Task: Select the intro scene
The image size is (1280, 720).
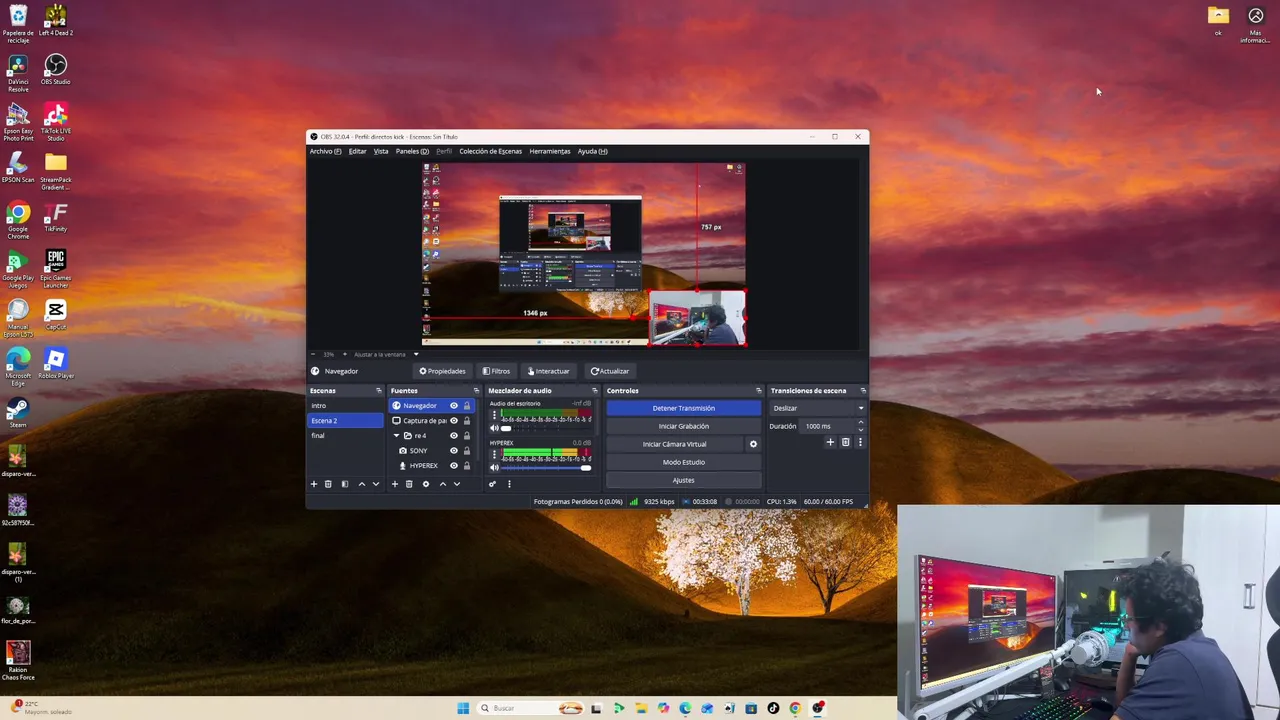Action: click(x=346, y=406)
